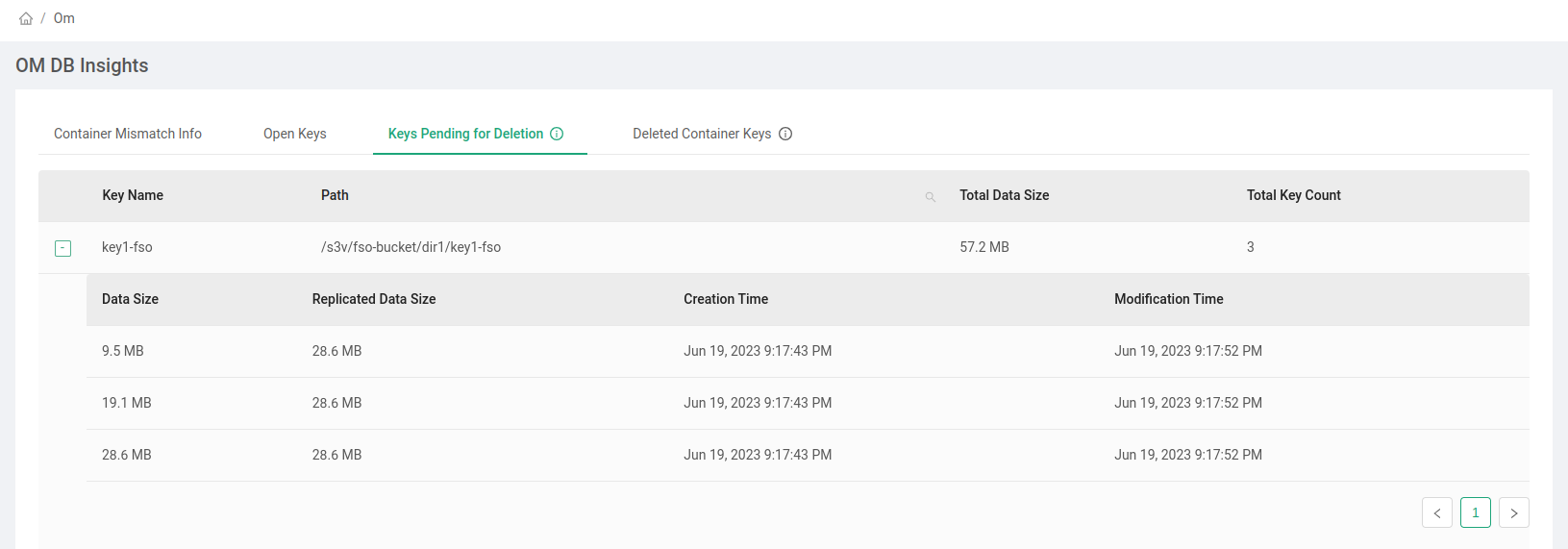Open the Open Keys tab
This screenshot has height=549, width=1568.
[294, 134]
